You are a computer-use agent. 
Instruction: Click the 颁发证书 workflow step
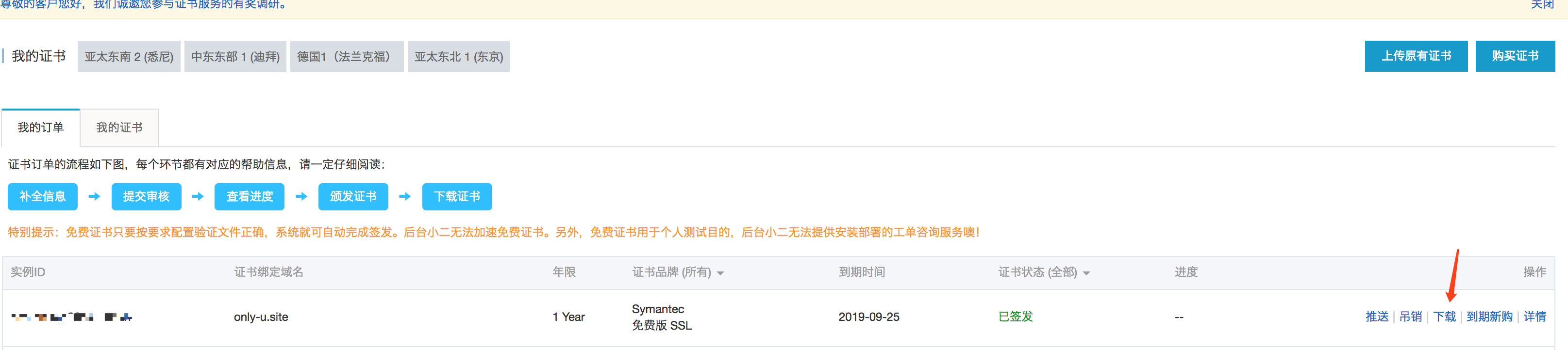click(x=353, y=197)
